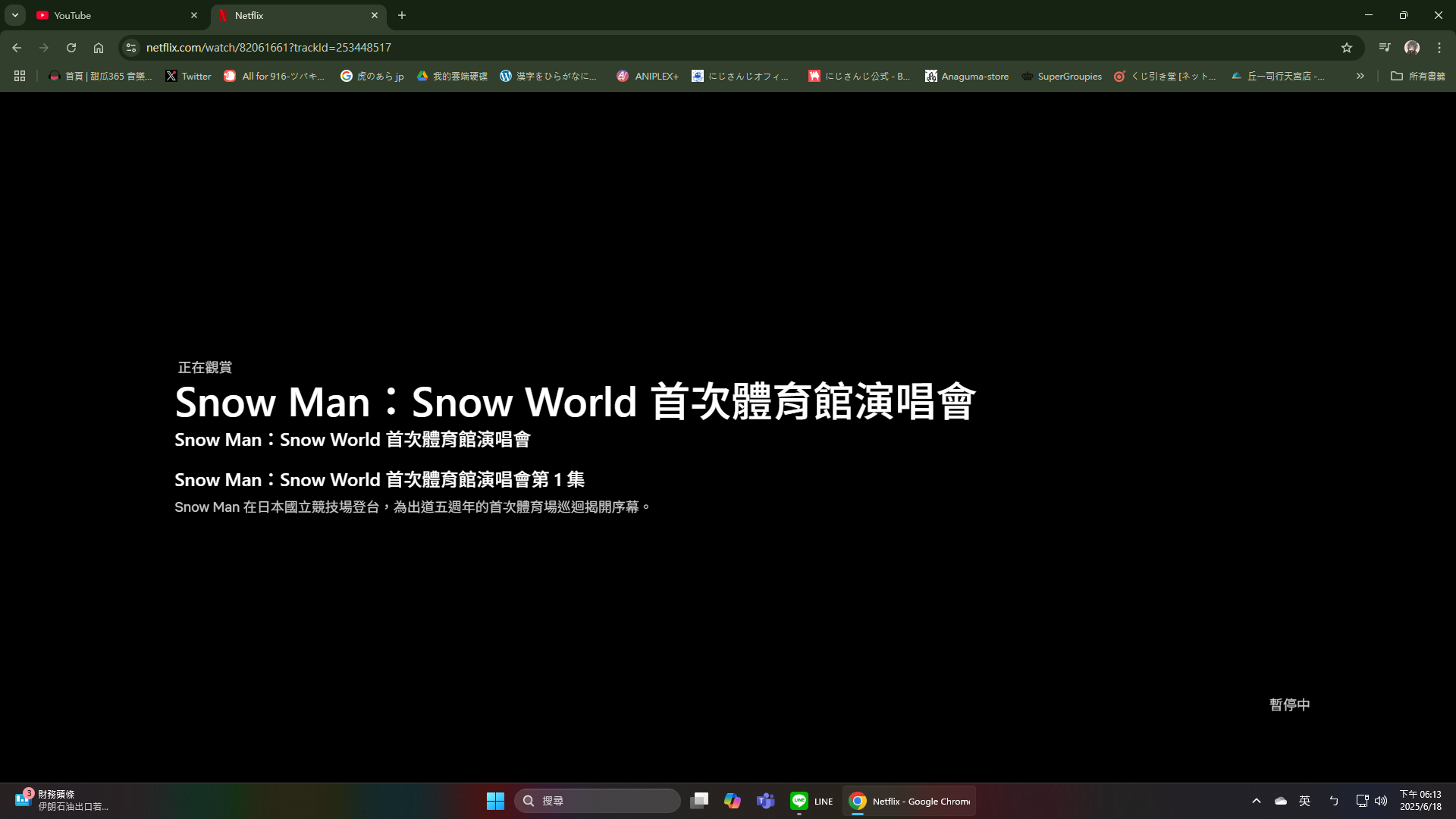
Task: Toggle the 英 input language indicator
Action: coord(1305,801)
